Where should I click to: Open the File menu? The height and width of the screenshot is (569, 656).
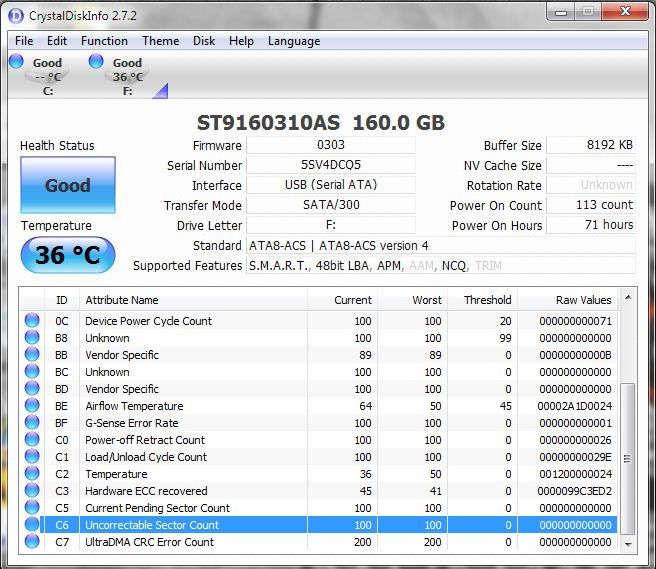(x=24, y=41)
